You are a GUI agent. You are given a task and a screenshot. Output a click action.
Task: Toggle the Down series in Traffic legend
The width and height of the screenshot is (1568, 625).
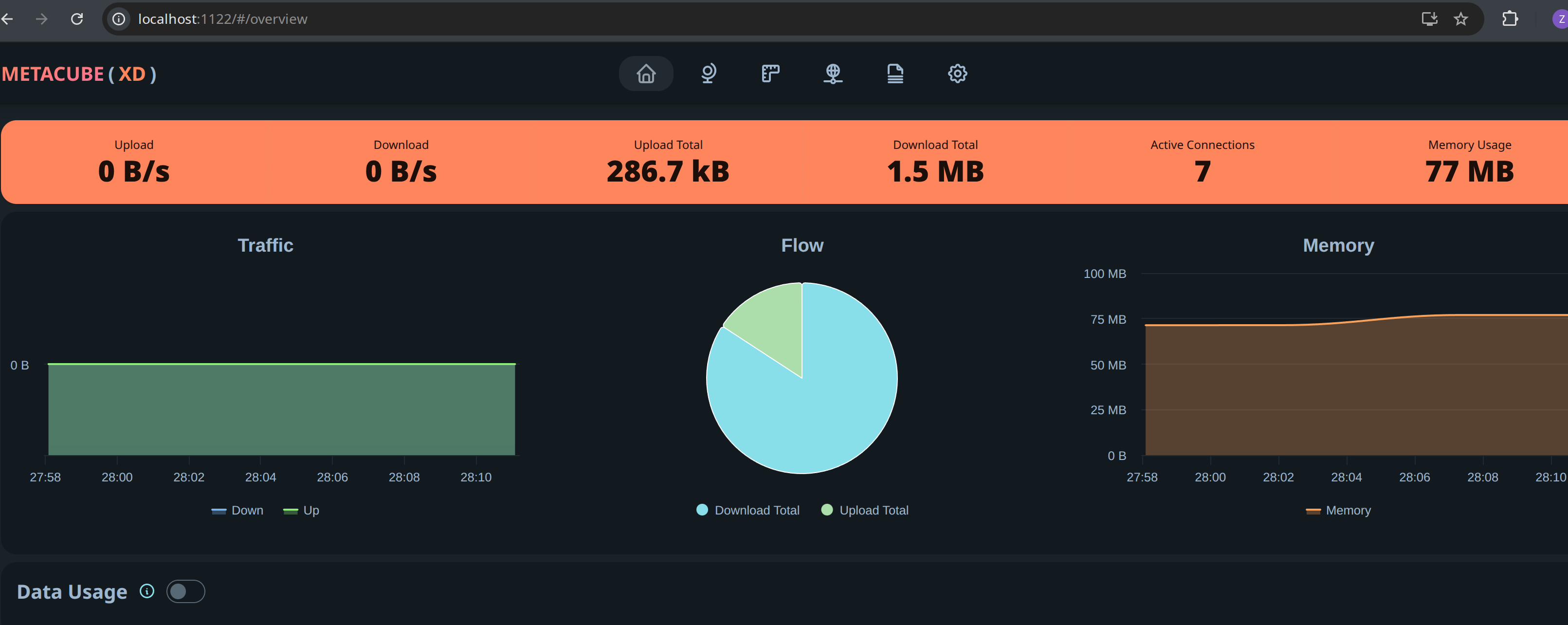pyautogui.click(x=237, y=511)
